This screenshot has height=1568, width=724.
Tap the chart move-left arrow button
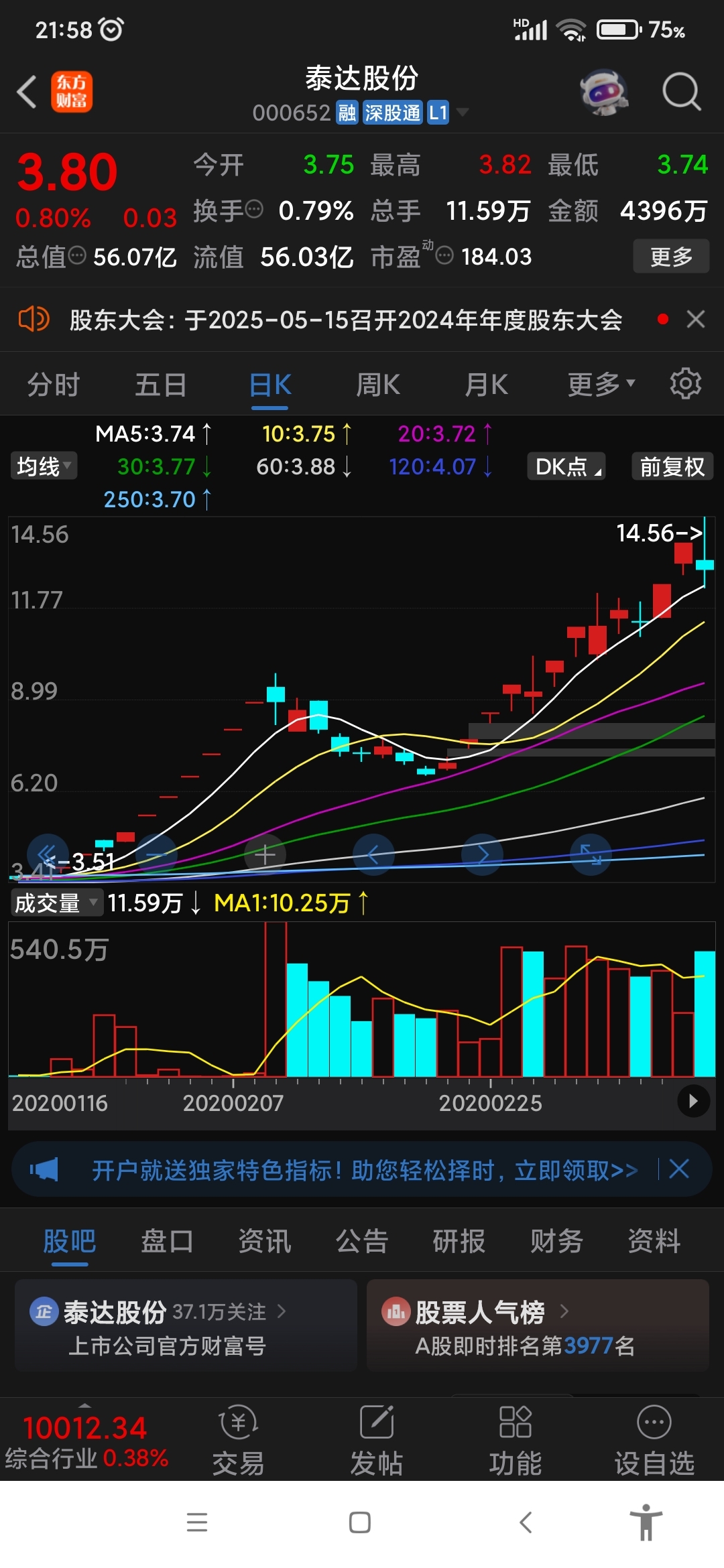pos(373,854)
